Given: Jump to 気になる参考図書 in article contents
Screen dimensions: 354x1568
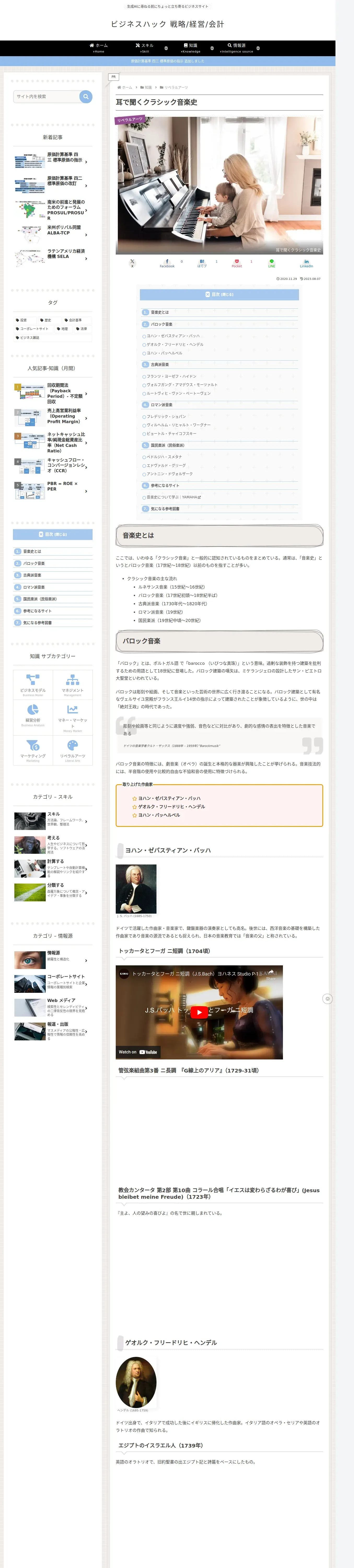Looking at the screenshot, I should (165, 509).
